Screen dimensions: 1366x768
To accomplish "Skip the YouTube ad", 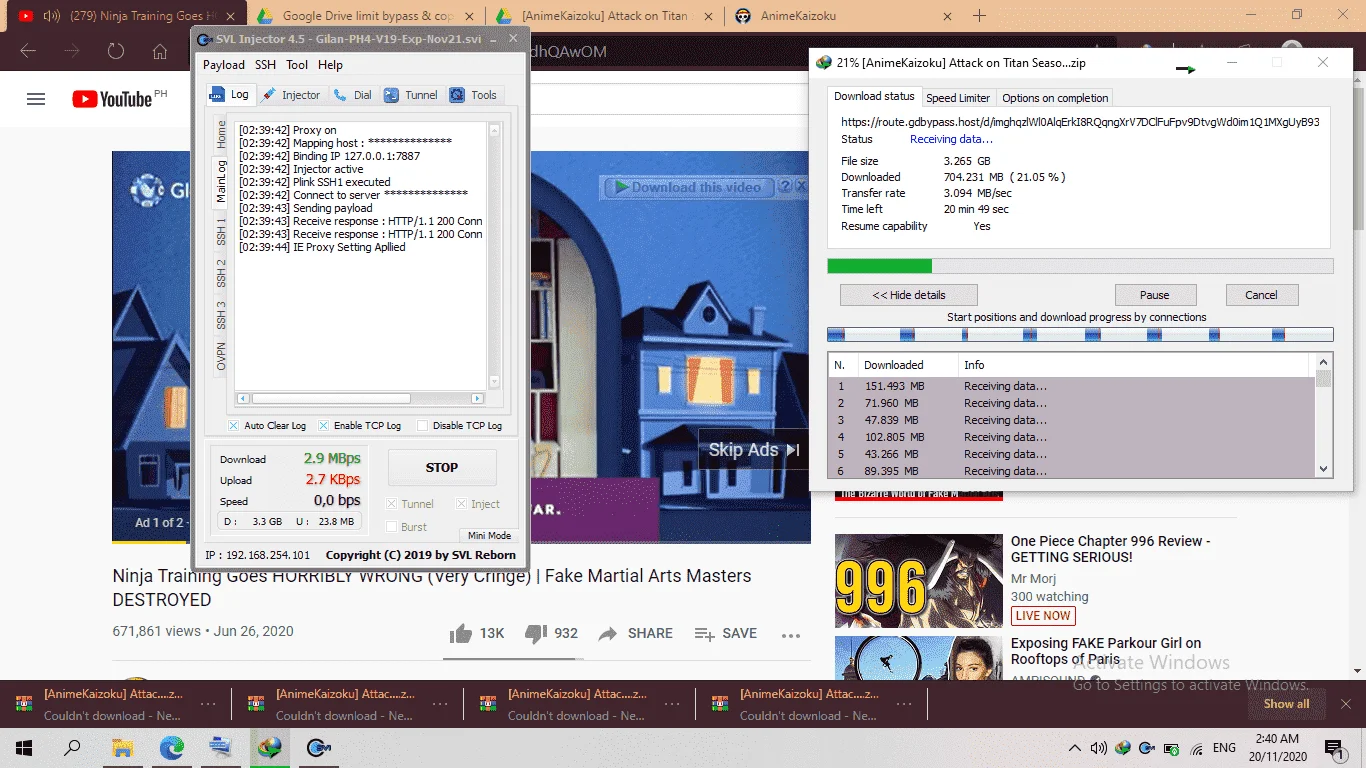I will [x=754, y=450].
